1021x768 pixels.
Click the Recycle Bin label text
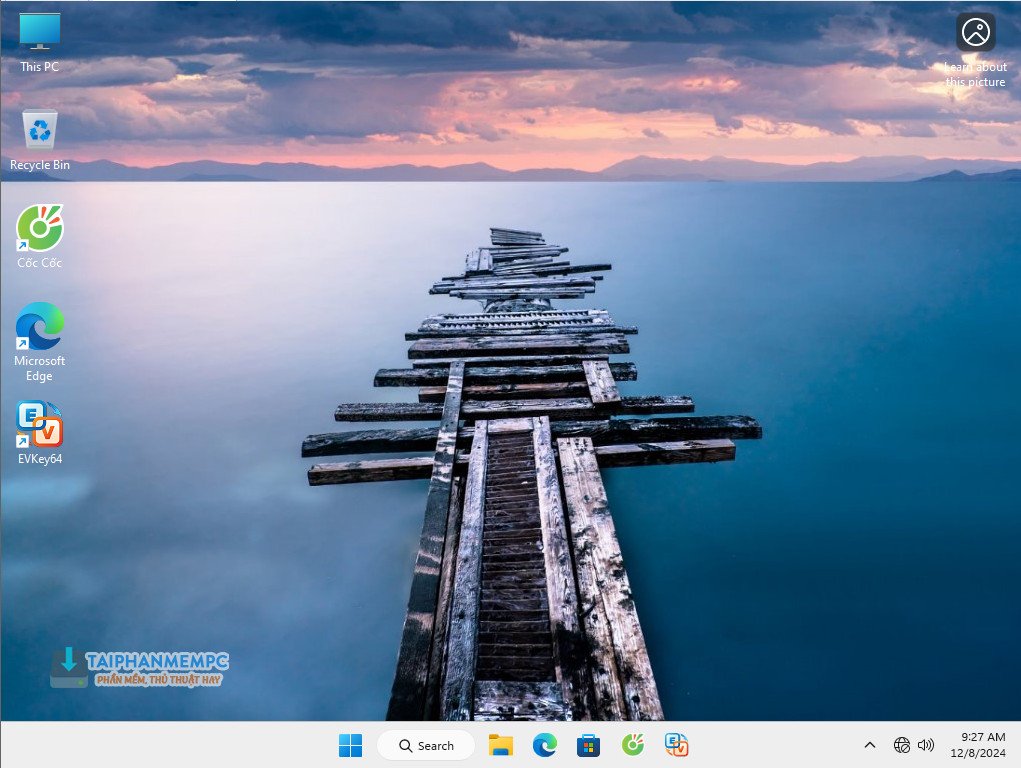coord(40,165)
